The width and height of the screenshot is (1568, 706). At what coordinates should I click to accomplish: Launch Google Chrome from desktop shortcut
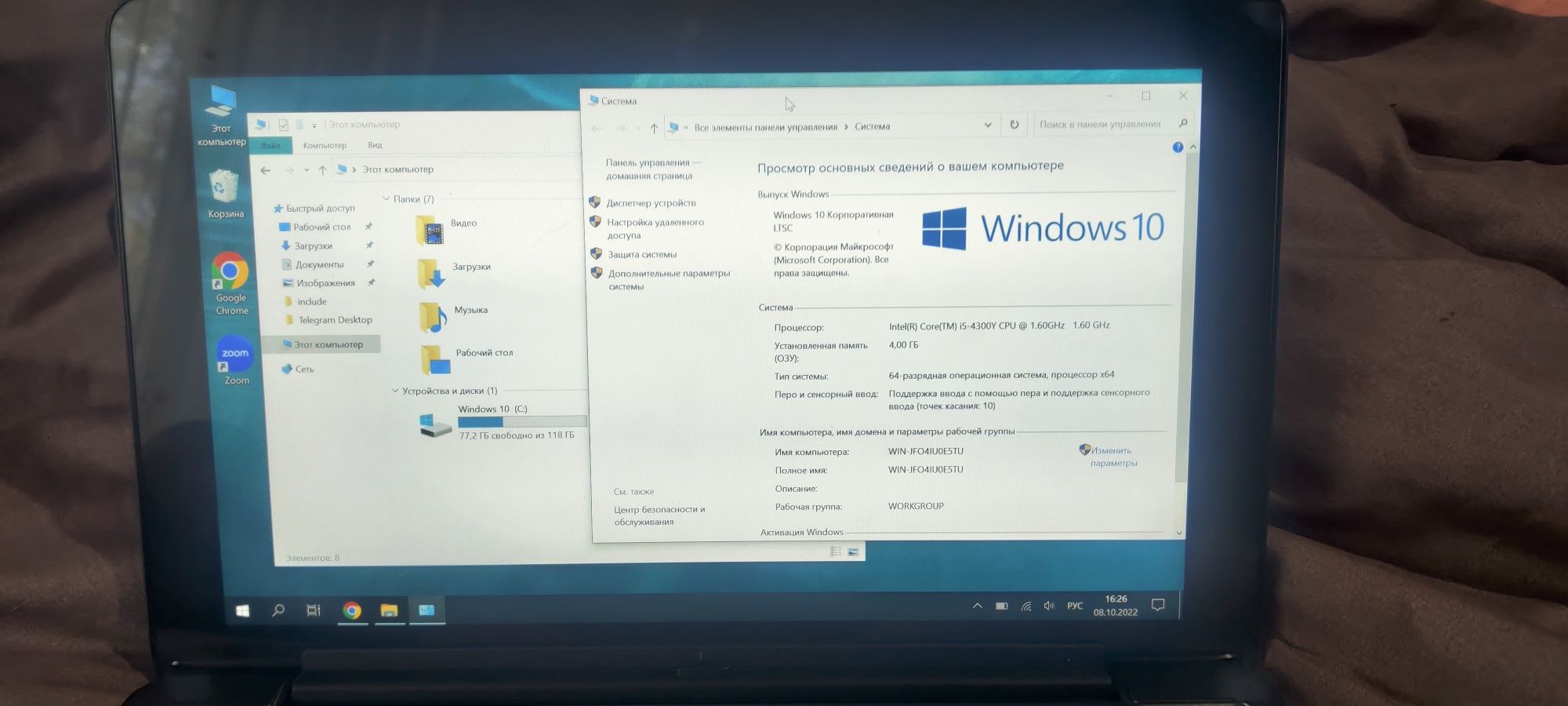[x=230, y=283]
